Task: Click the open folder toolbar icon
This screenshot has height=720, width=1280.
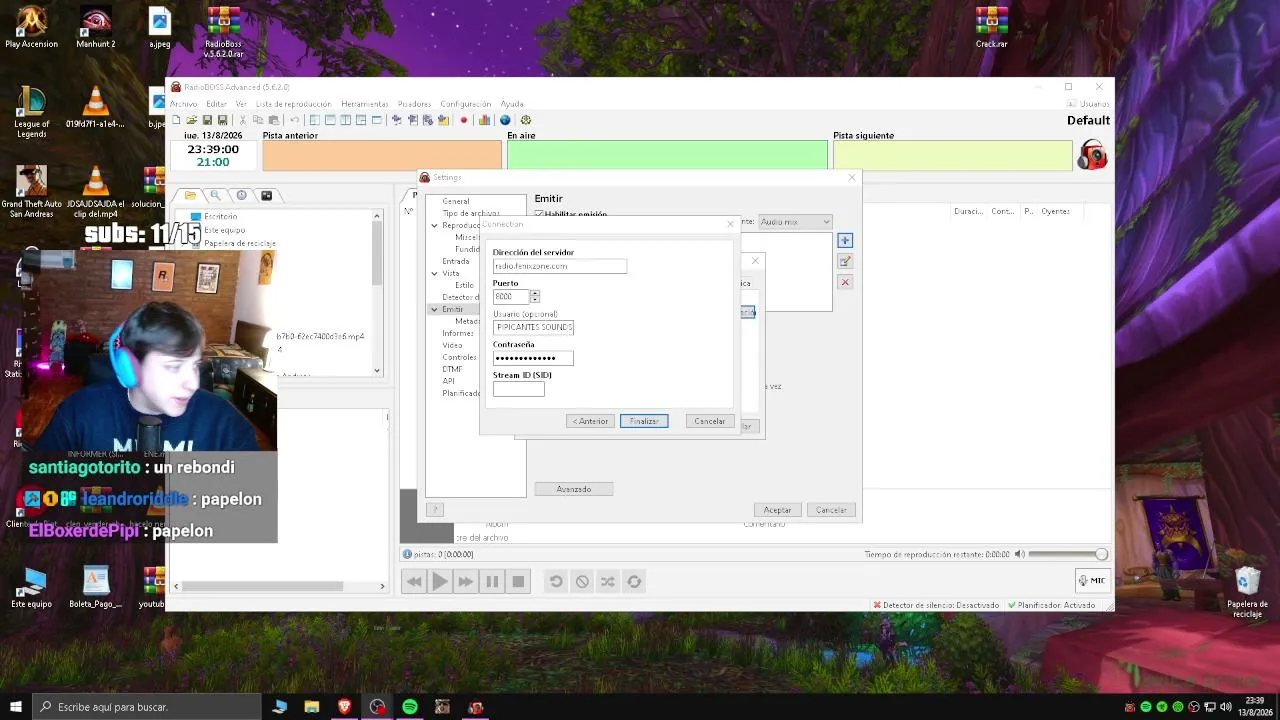Action: pos(191,120)
